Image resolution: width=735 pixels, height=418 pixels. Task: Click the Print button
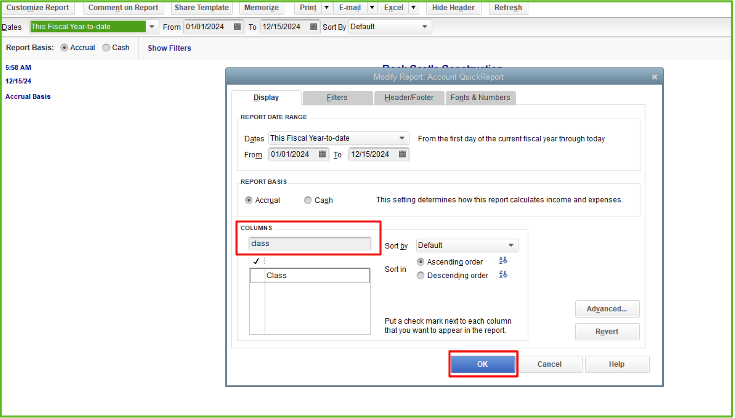click(x=308, y=8)
